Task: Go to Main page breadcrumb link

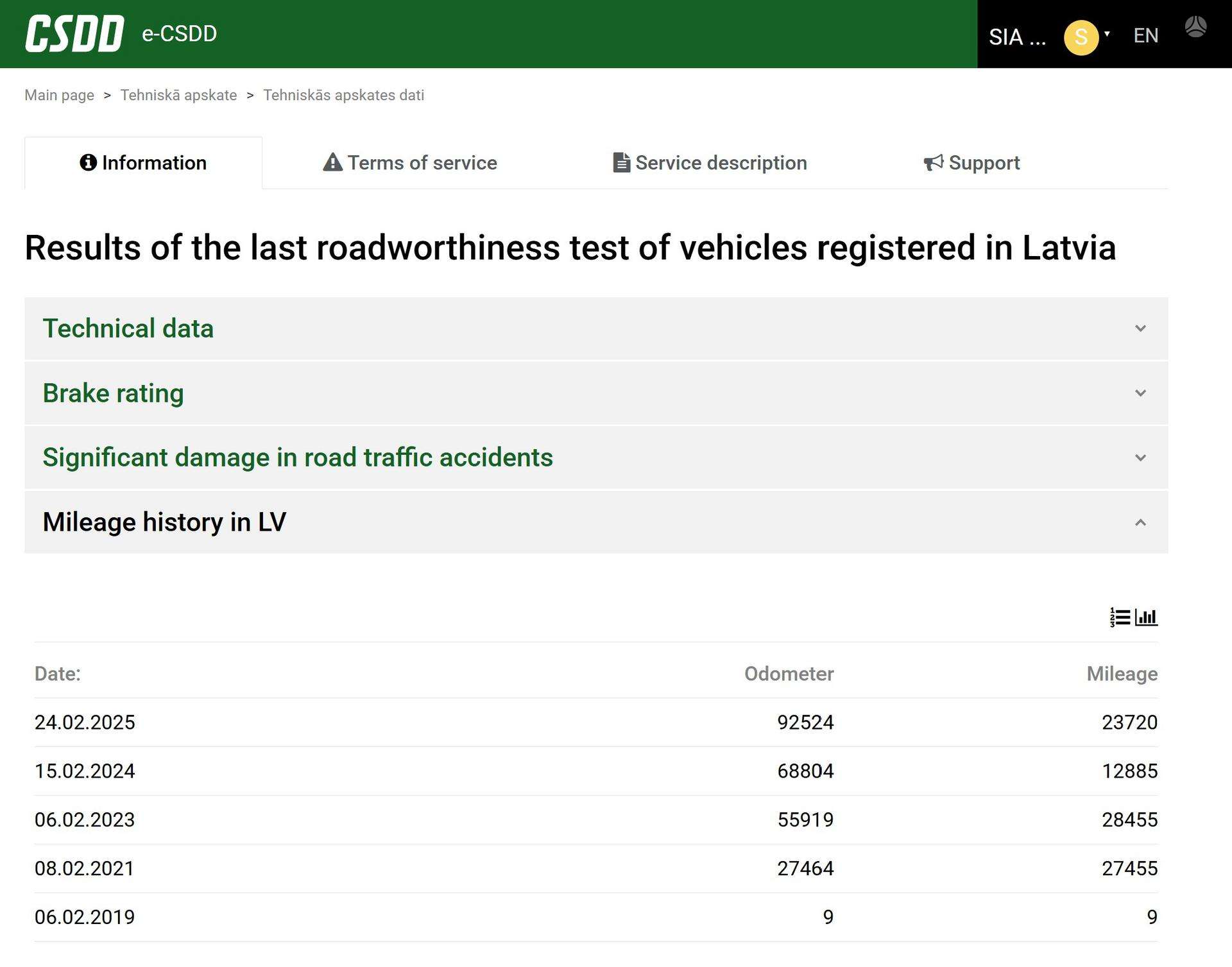Action: point(59,95)
